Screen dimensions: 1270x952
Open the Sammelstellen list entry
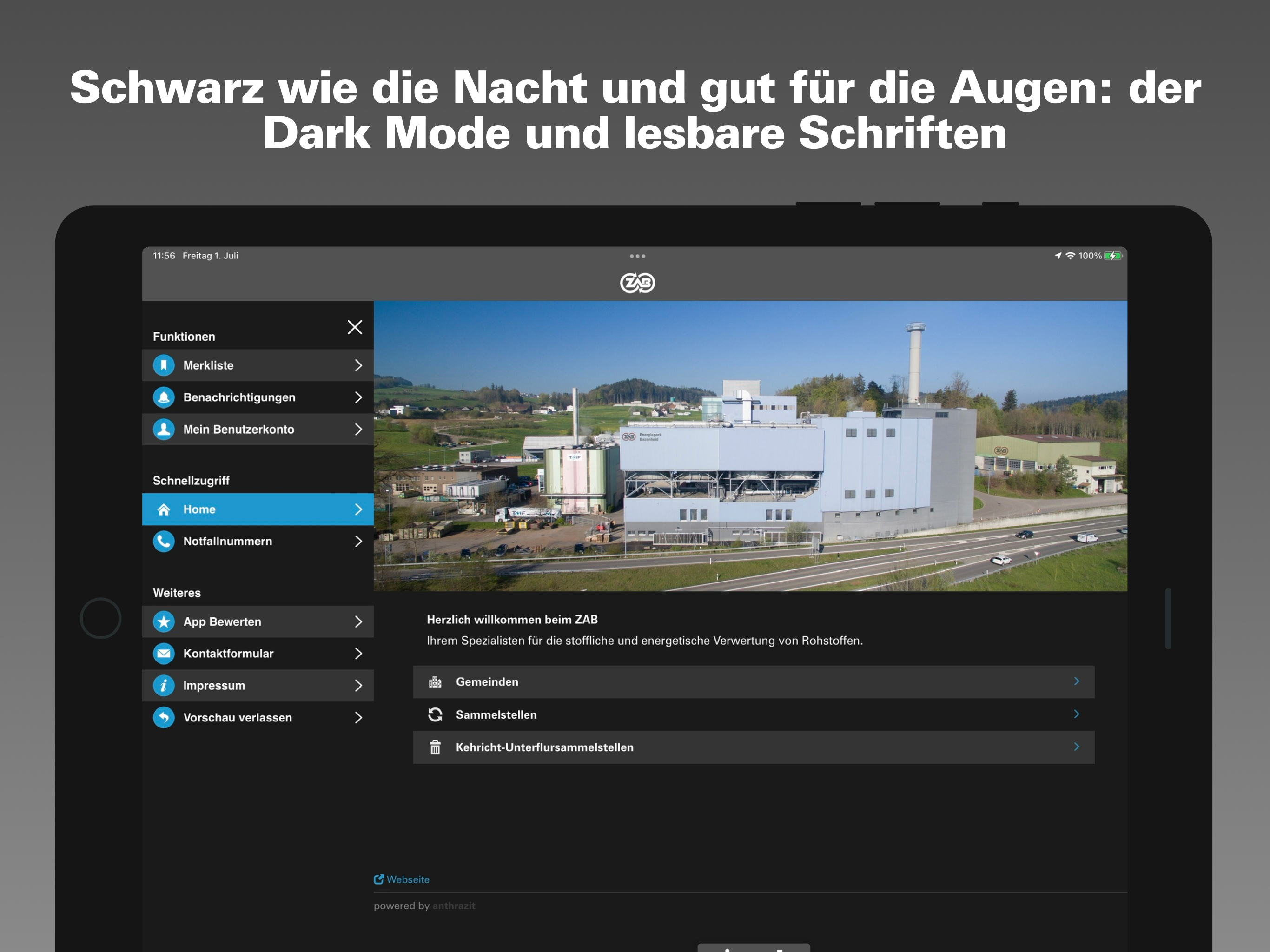tap(753, 714)
